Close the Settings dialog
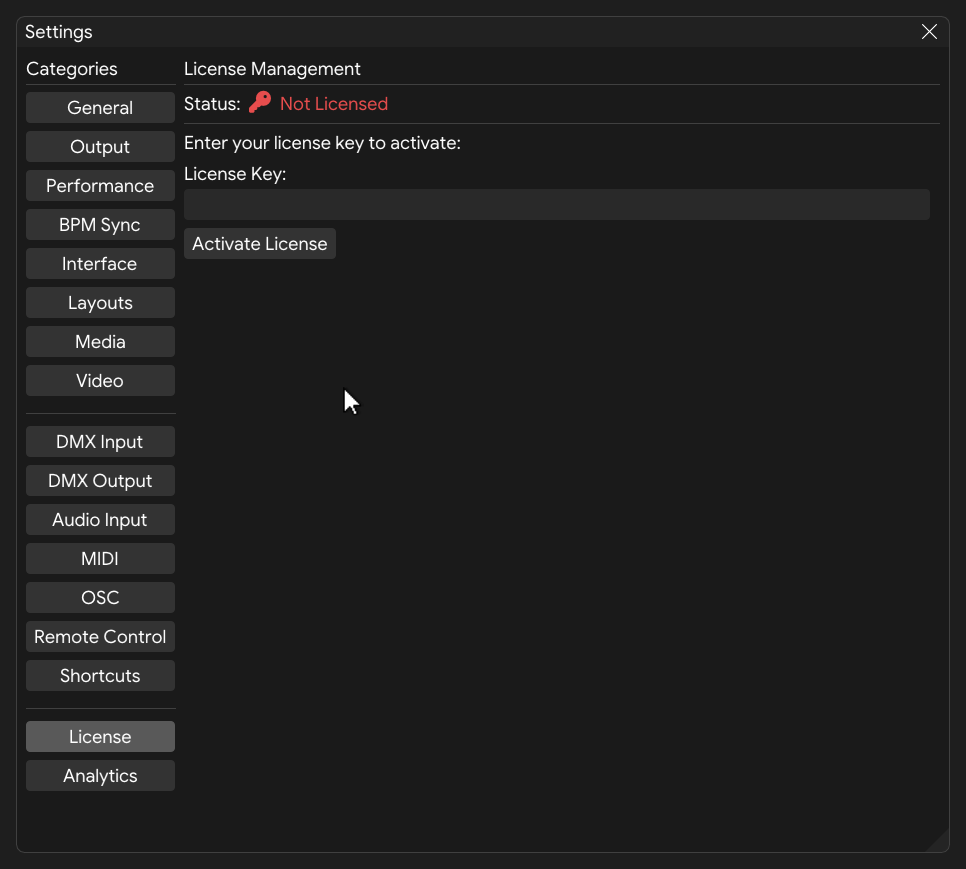 point(929,31)
